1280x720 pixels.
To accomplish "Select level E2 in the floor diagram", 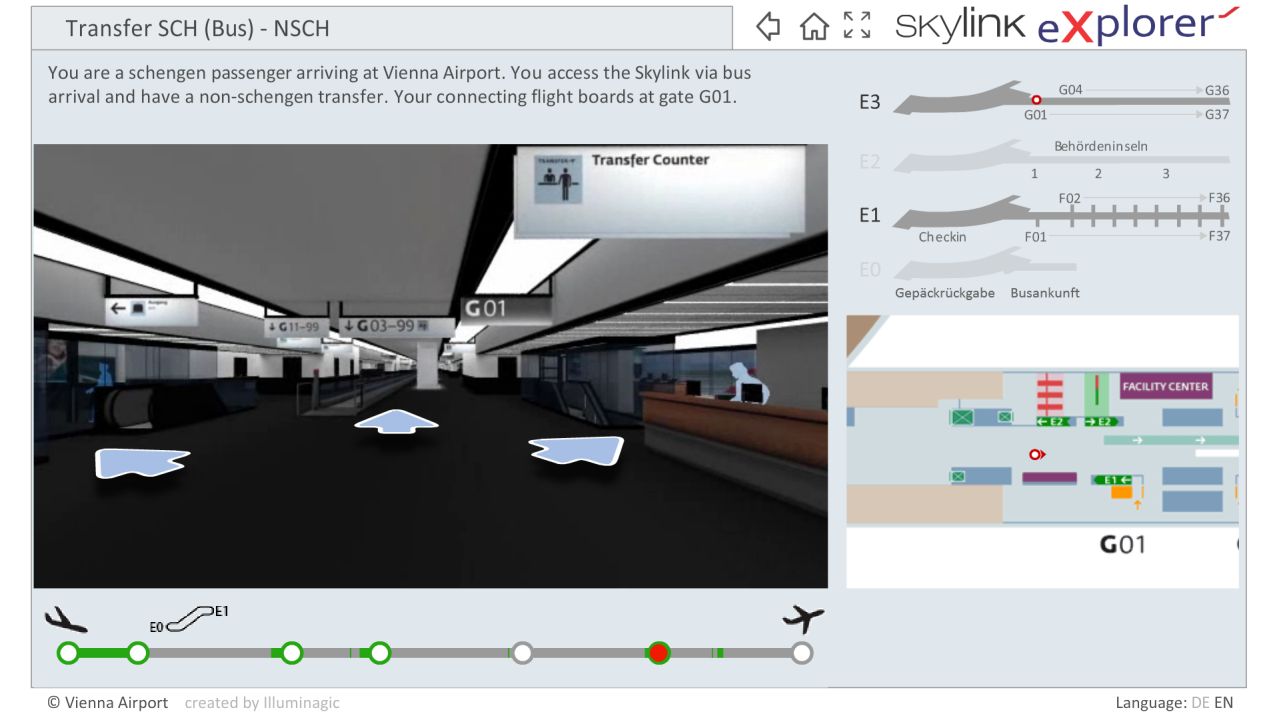I will click(869, 161).
